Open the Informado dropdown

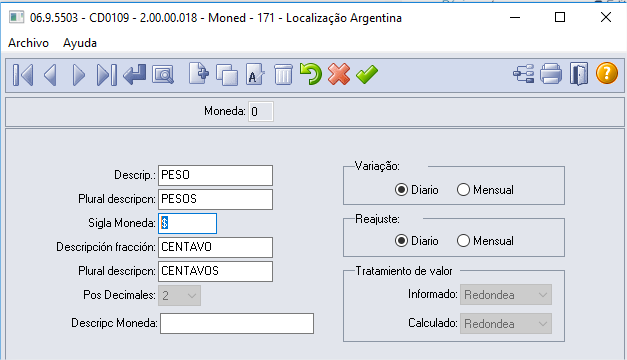(x=506, y=295)
